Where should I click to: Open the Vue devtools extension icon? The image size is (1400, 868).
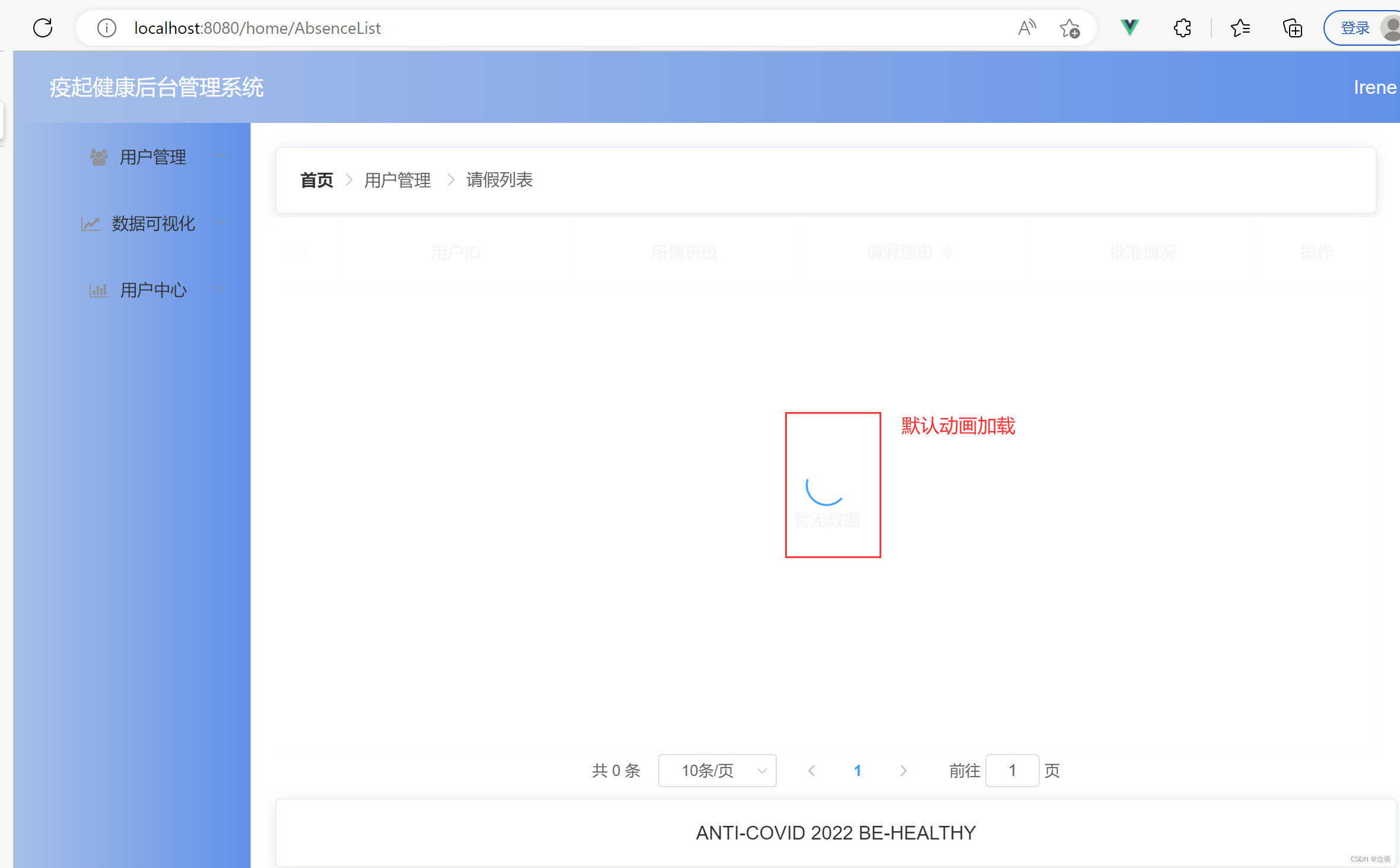(1129, 27)
